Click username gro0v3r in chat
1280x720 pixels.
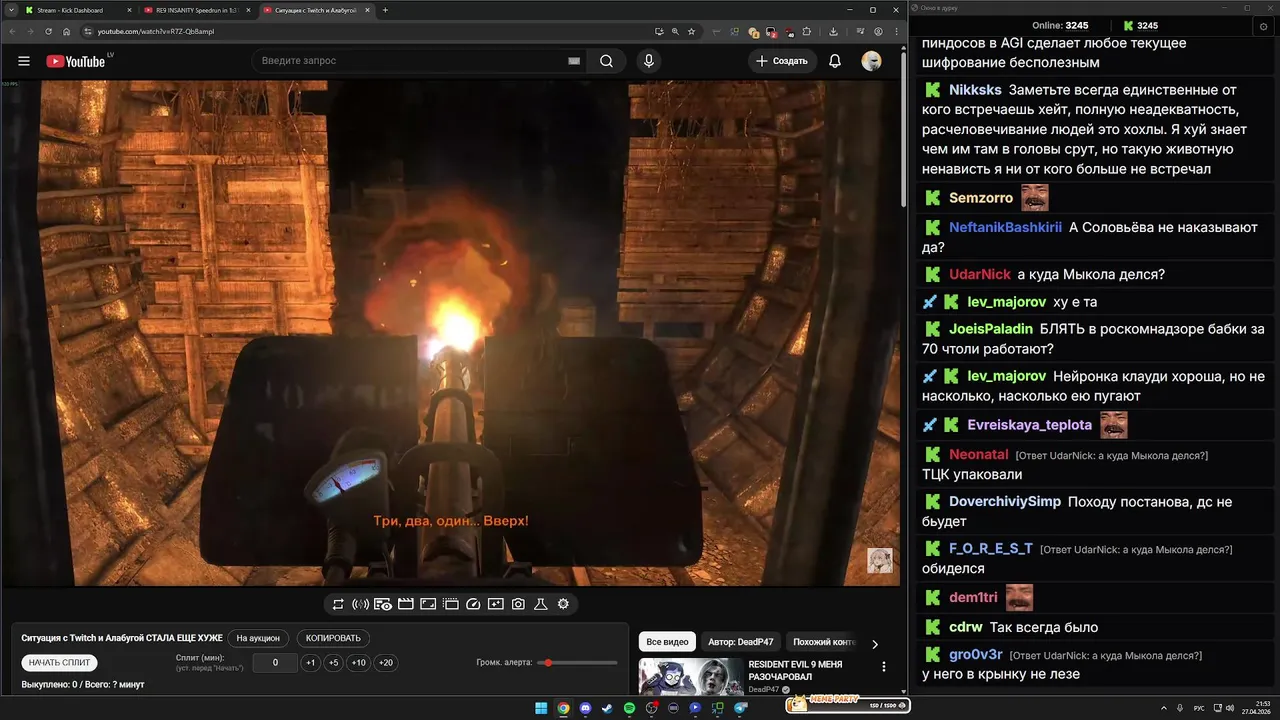pyautogui.click(x=976, y=655)
